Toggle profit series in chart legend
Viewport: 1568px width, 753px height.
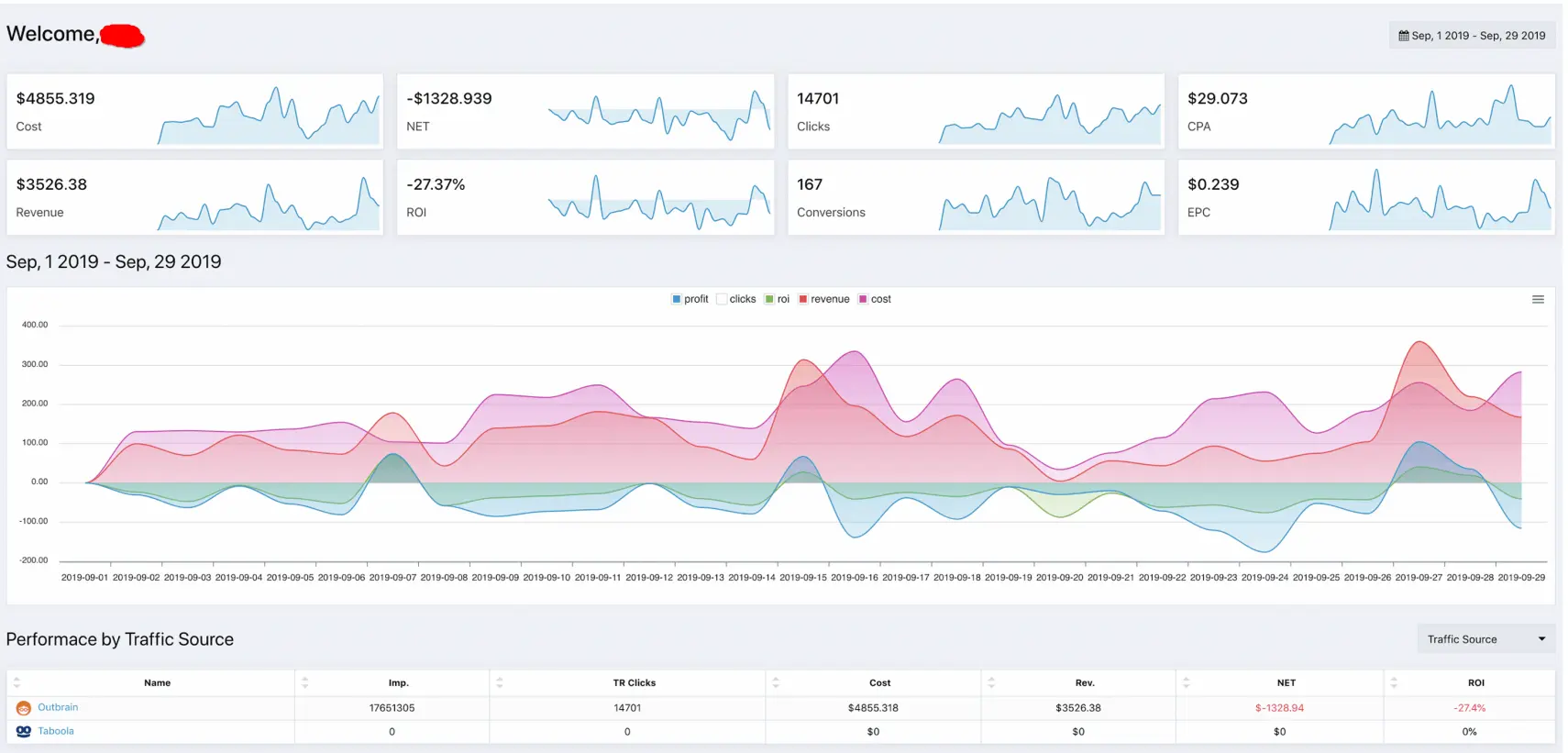click(x=690, y=299)
